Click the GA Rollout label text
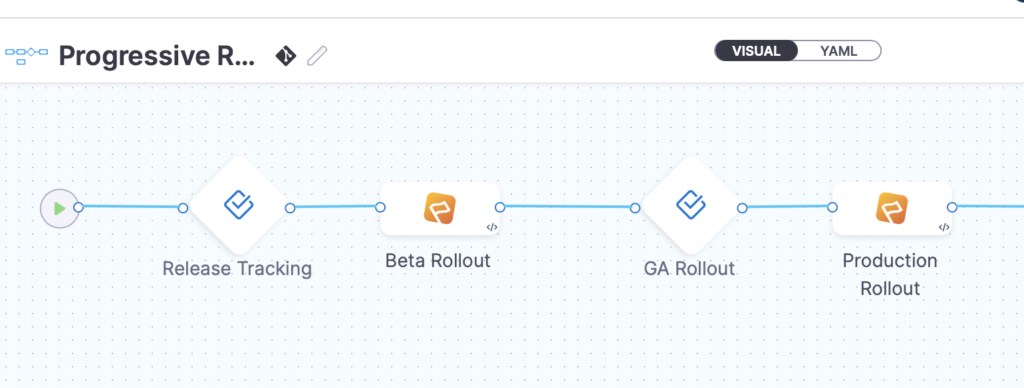The width and height of the screenshot is (1024, 388). tap(690, 268)
